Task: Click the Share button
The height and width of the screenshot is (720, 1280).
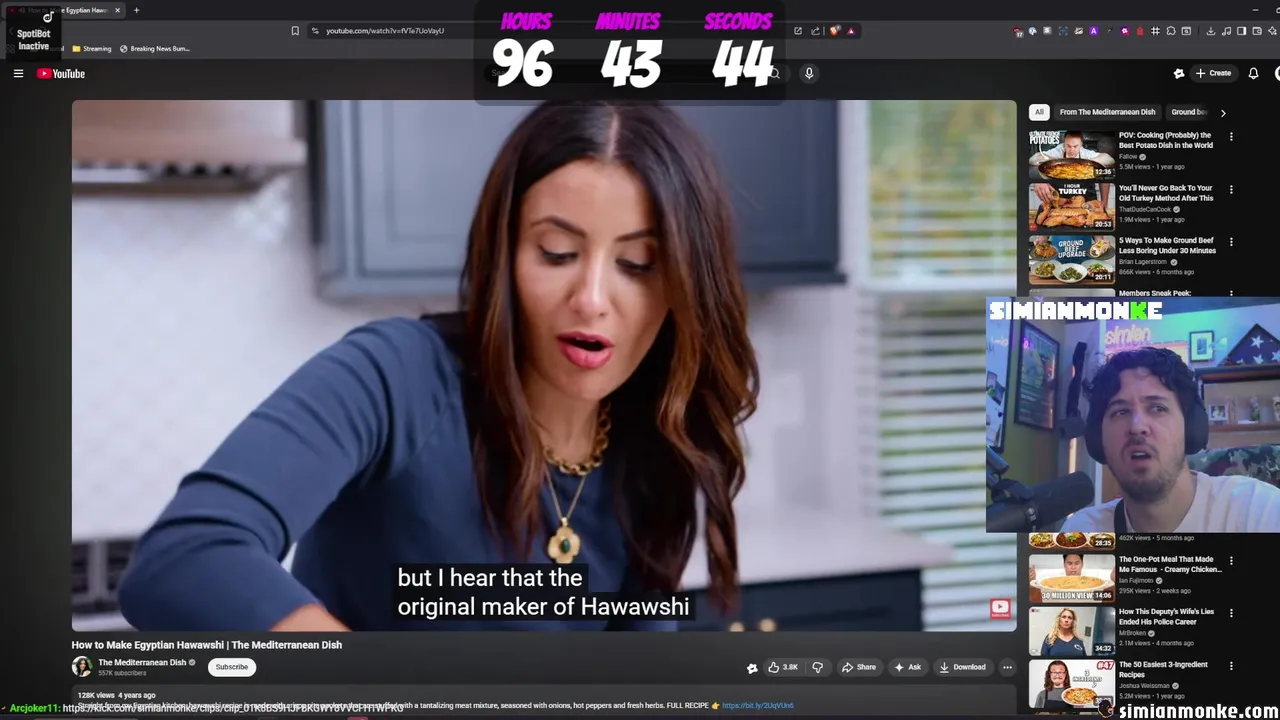Action: pos(859,667)
